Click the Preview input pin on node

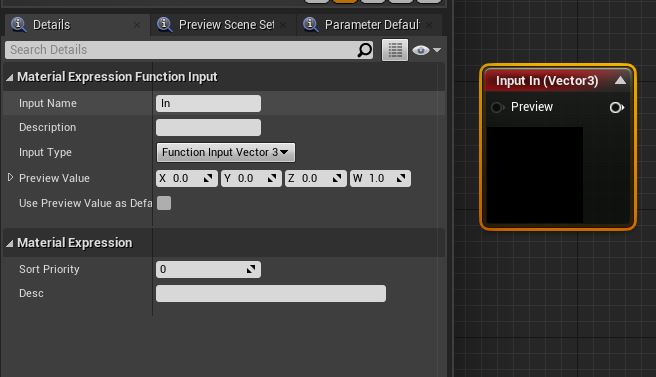(x=497, y=108)
